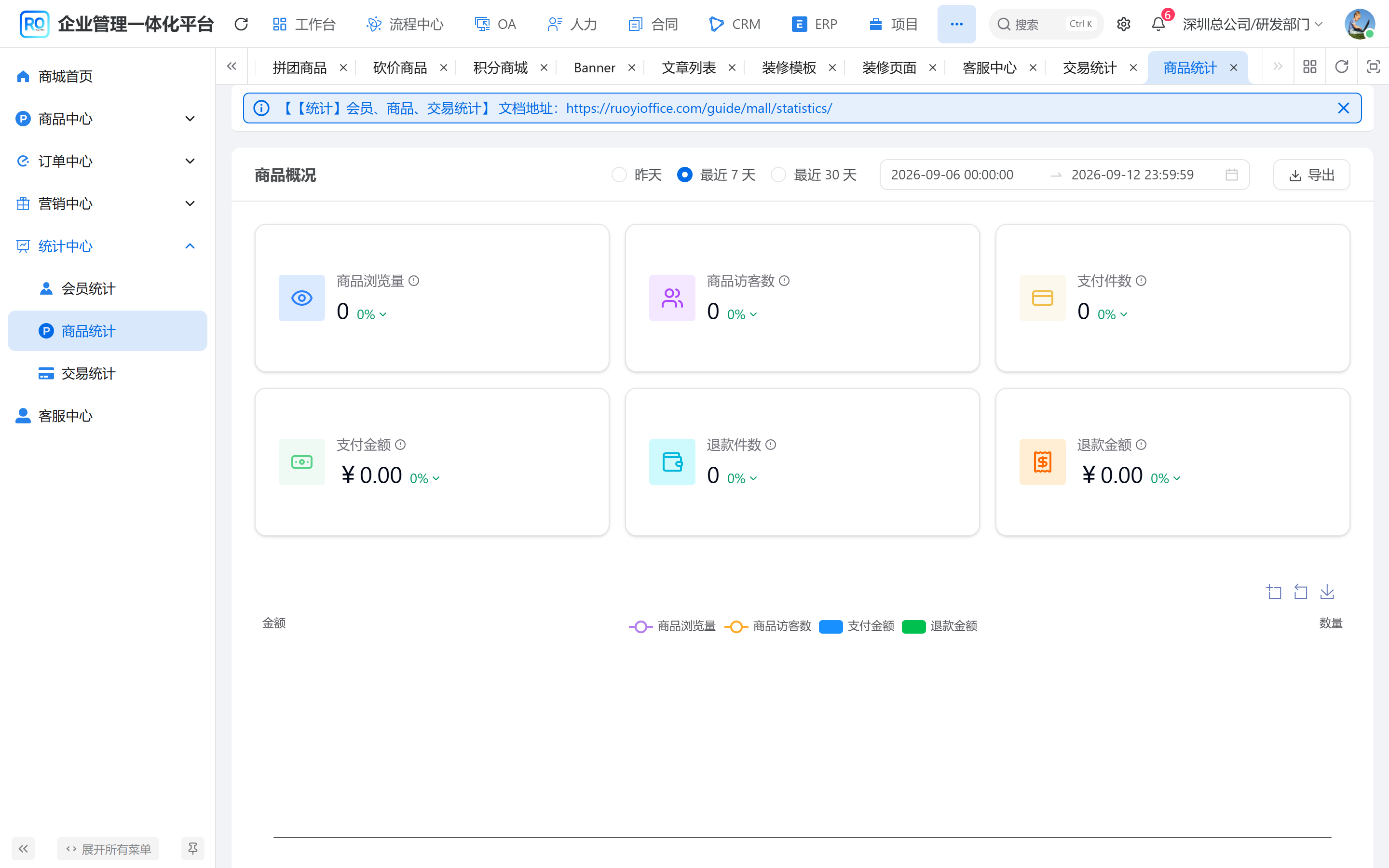Open 会员统计 in the sidebar

[108, 289]
